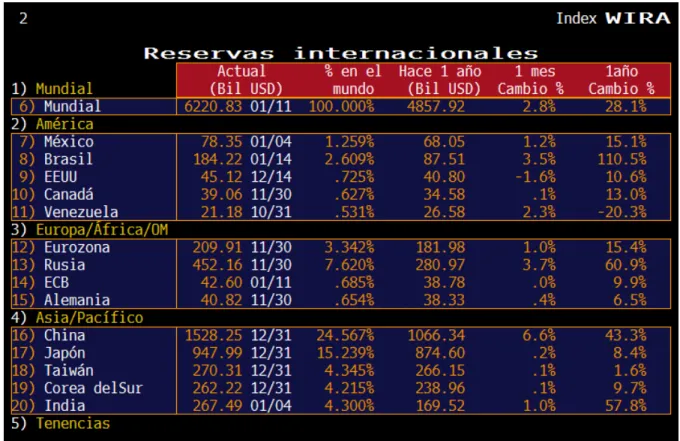
Task: Click the Actual (Bil USD) column header
Action: click(246, 80)
